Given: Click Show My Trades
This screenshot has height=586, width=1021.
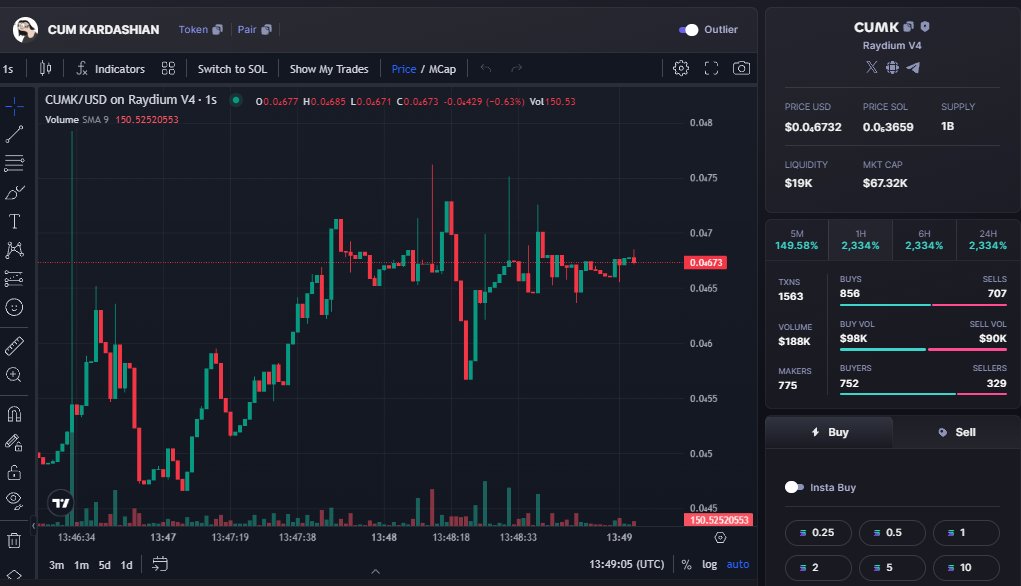Looking at the screenshot, I should [329, 68].
